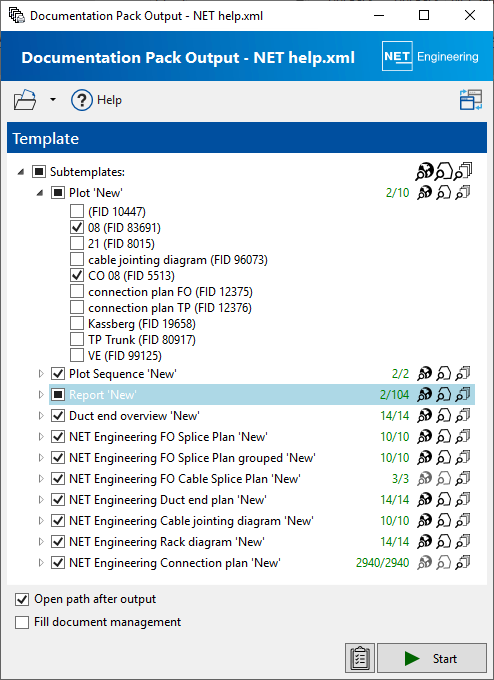Click the globe search icon for Subtemplates
494x680 pixels.
click(424, 172)
